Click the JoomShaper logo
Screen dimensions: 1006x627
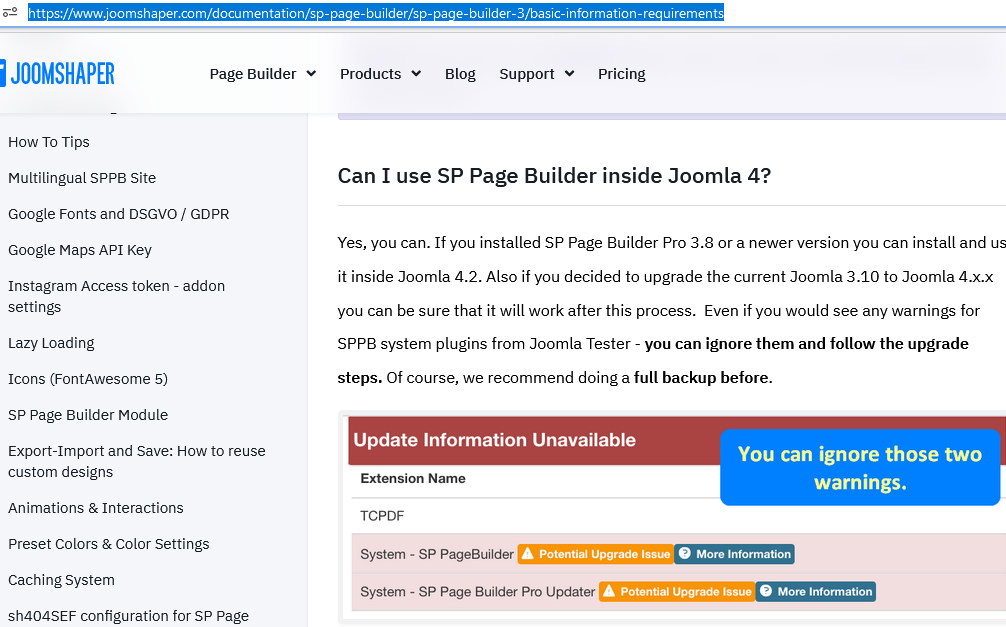pyautogui.click(x=58, y=73)
